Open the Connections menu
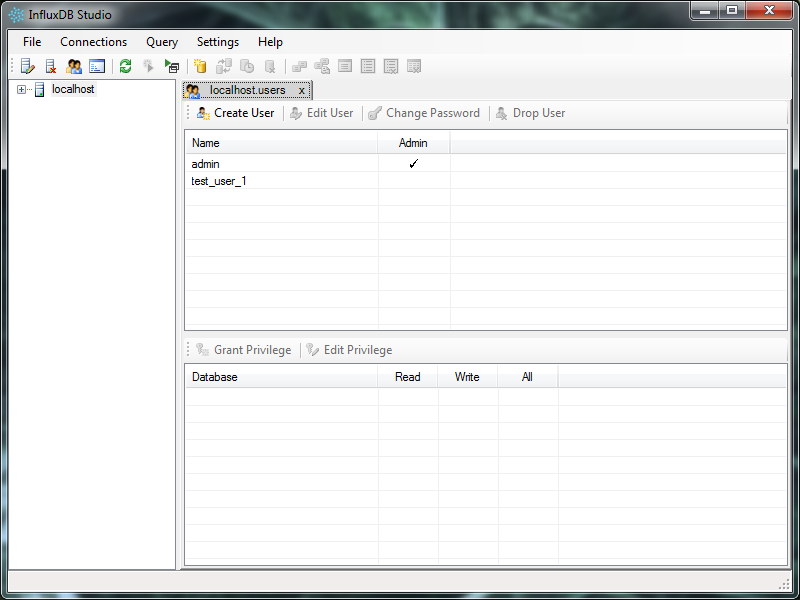This screenshot has width=800, height=600. [93, 42]
